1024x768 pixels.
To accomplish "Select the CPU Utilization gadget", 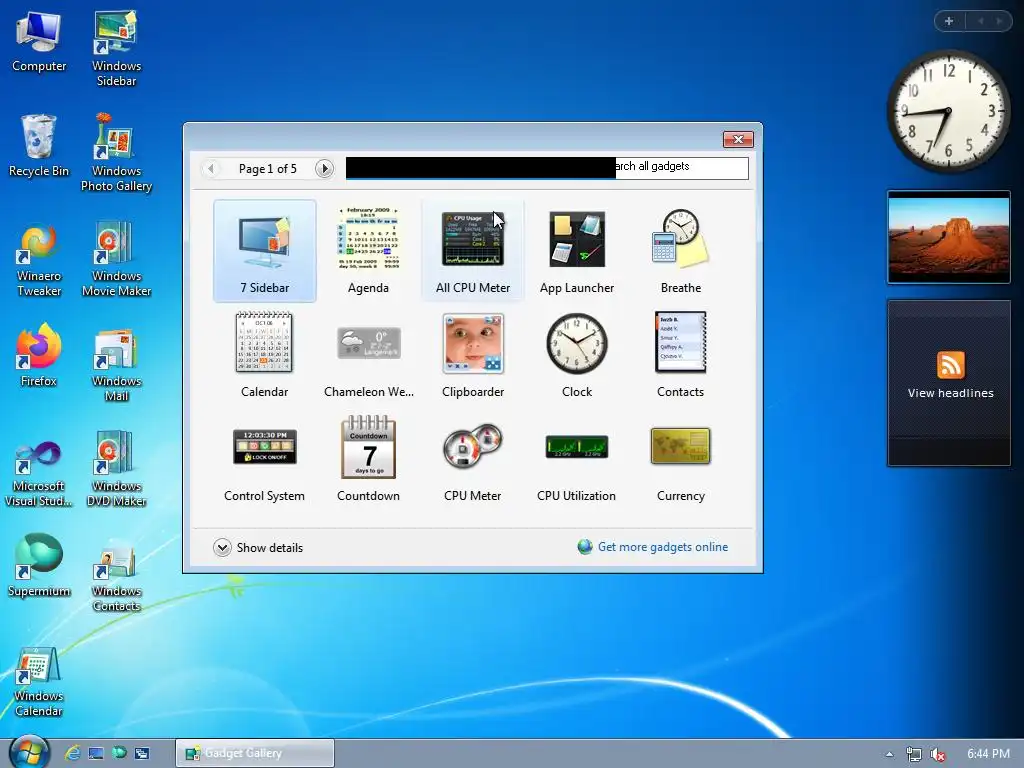I will (x=577, y=458).
